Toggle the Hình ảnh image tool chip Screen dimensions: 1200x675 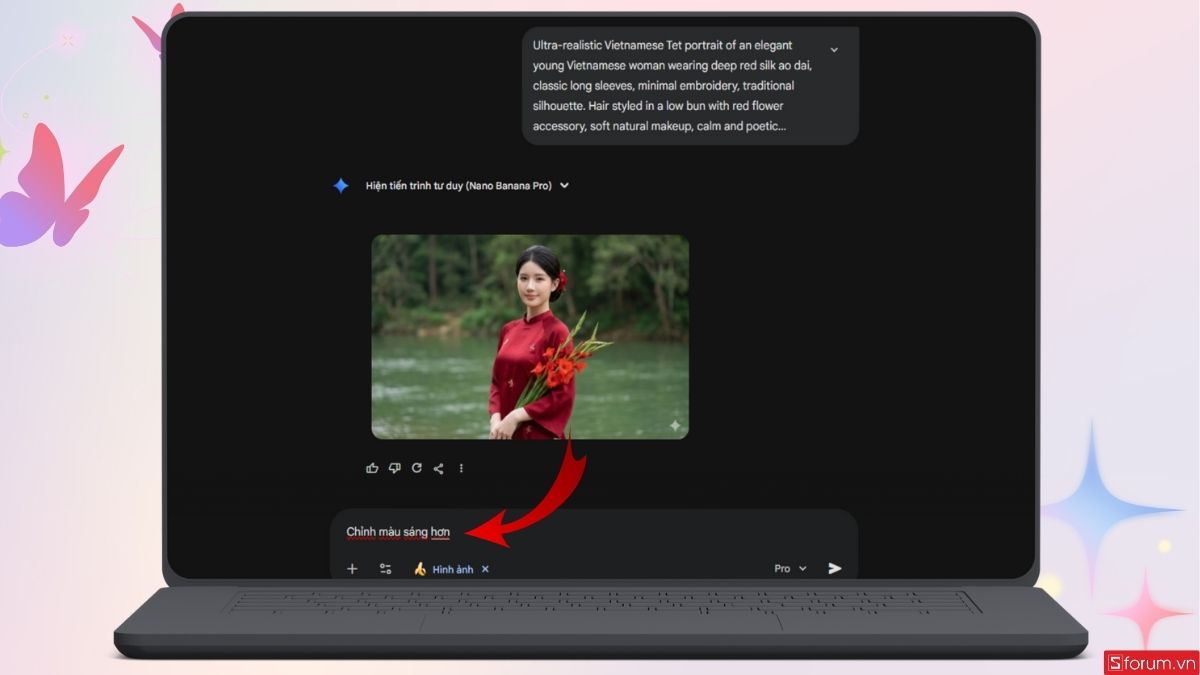[444, 569]
